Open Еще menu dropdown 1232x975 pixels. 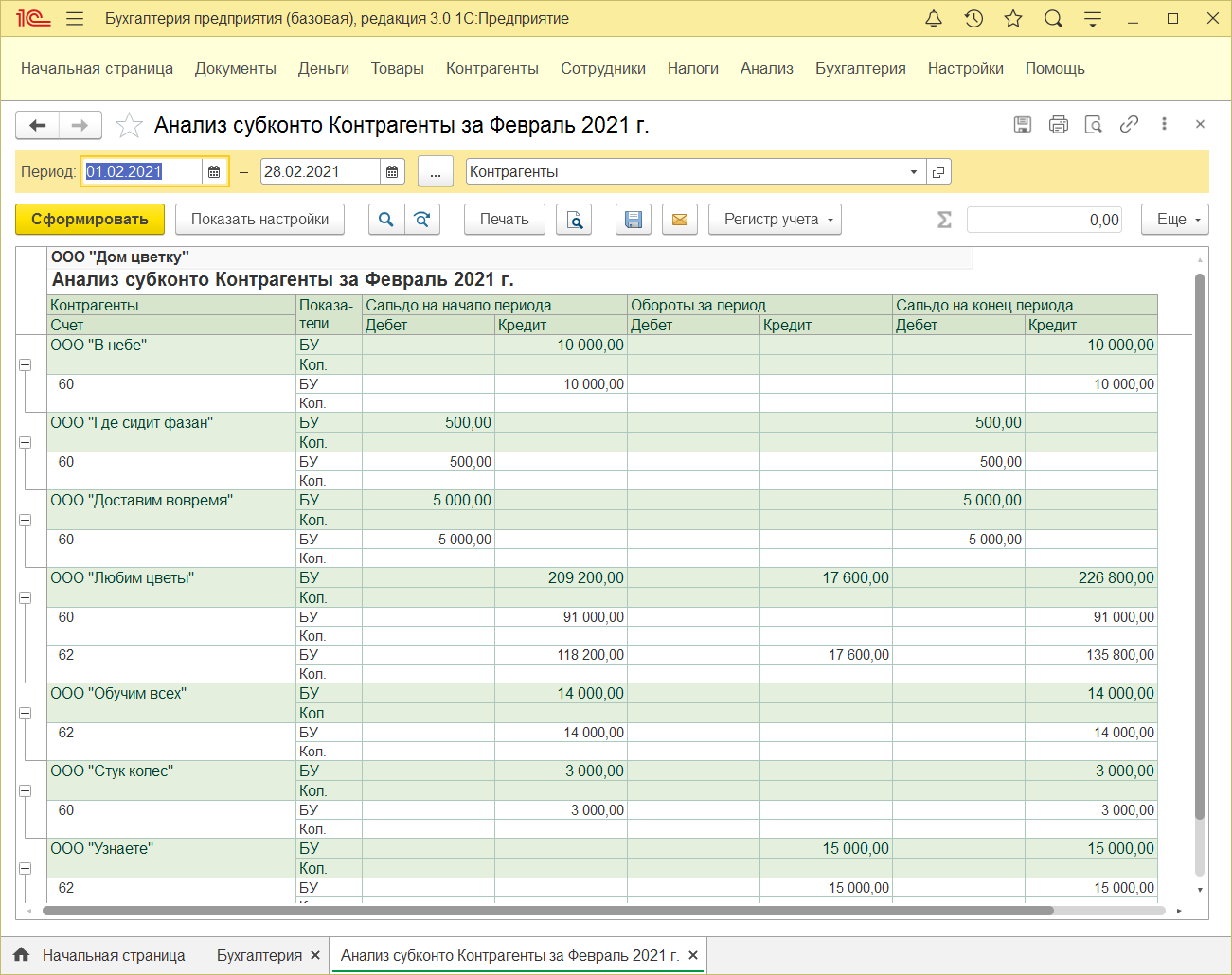(x=1175, y=220)
